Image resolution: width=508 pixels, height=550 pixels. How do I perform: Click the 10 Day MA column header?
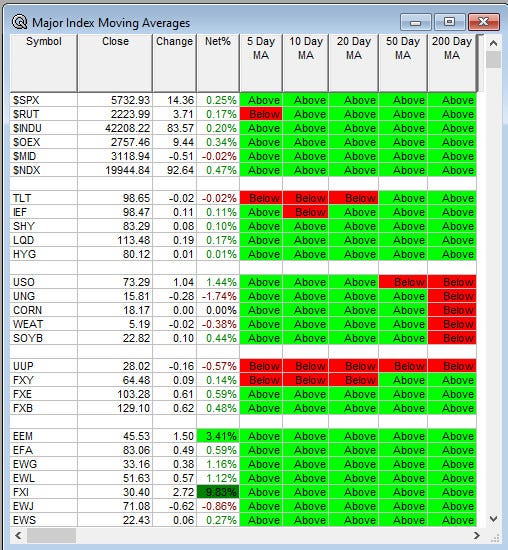pos(306,63)
